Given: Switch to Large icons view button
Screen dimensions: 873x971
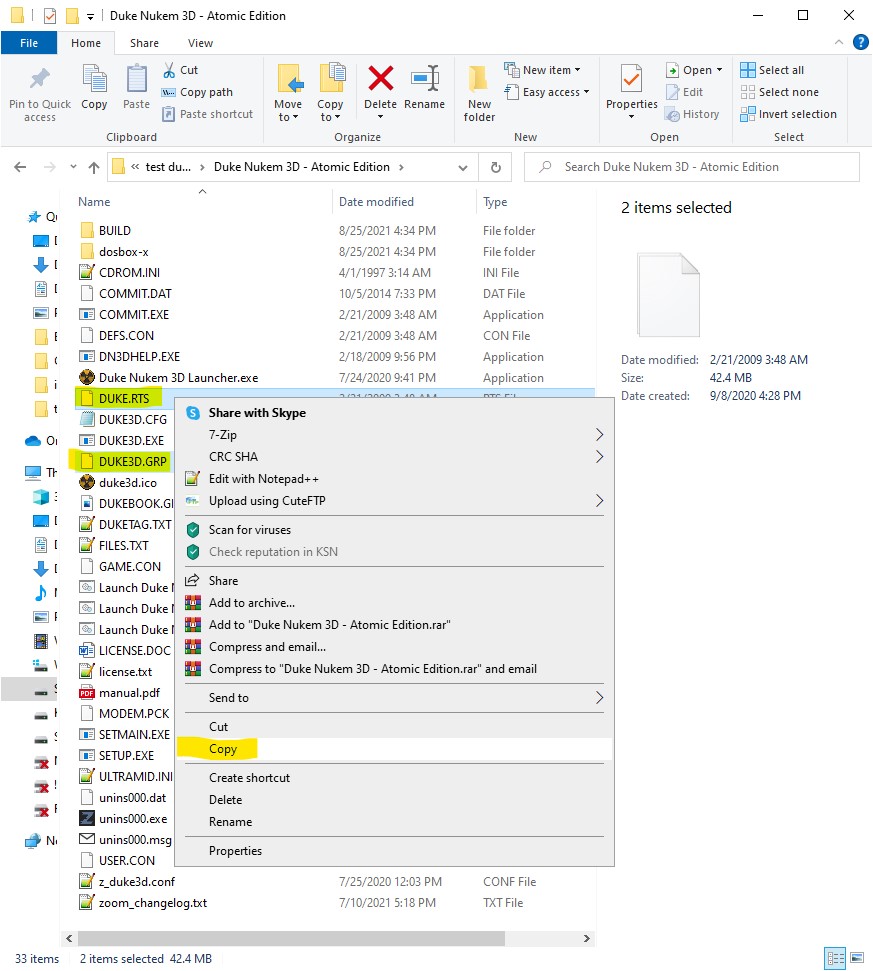Looking at the screenshot, I should (858, 959).
